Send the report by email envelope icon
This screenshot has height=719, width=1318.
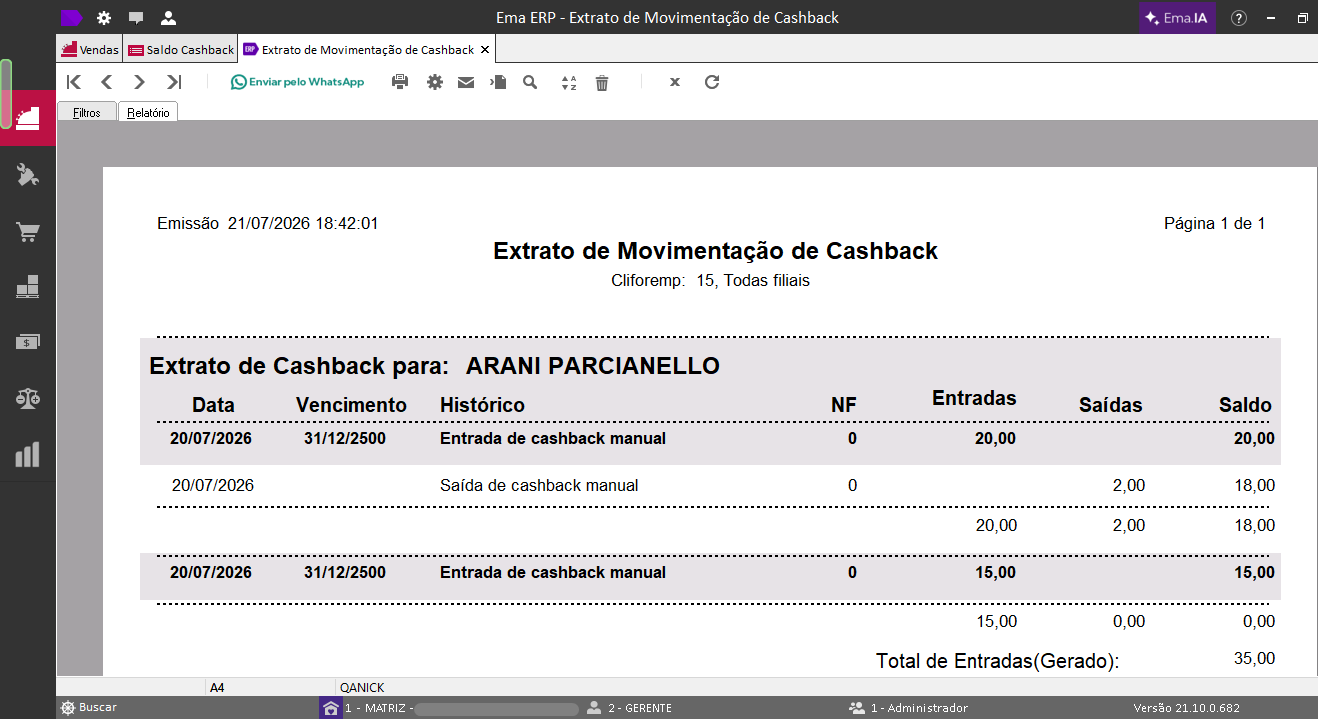466,82
